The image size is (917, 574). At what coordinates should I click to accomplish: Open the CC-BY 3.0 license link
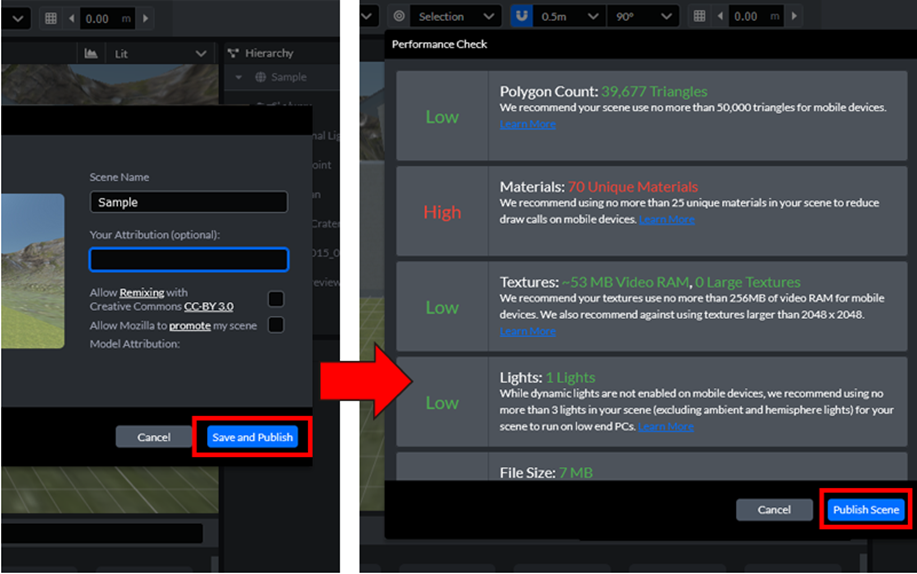[x=208, y=306]
